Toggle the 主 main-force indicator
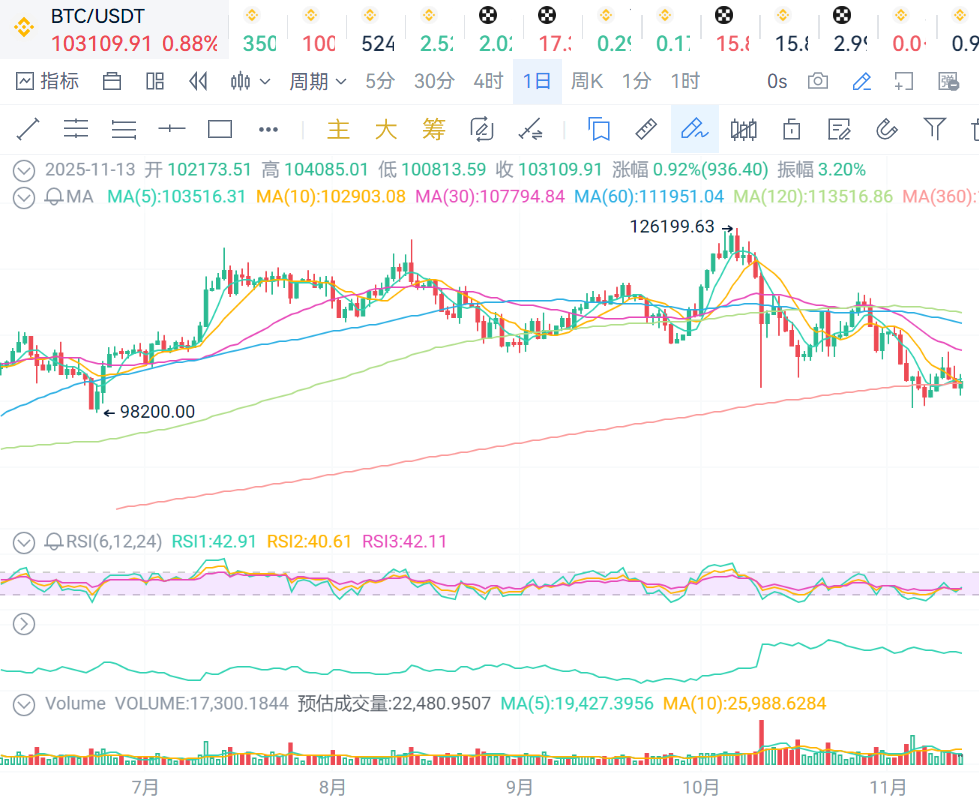 coord(339,129)
